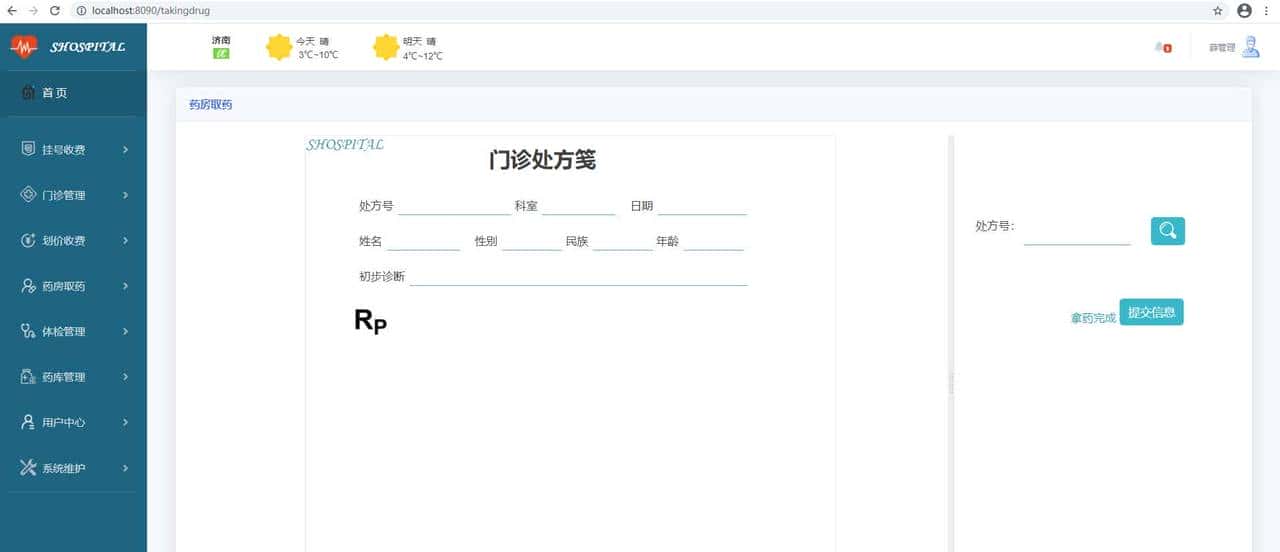Screen dimensions: 1280x552
Task: Click today's sunny weather icon
Action: click(x=279, y=47)
